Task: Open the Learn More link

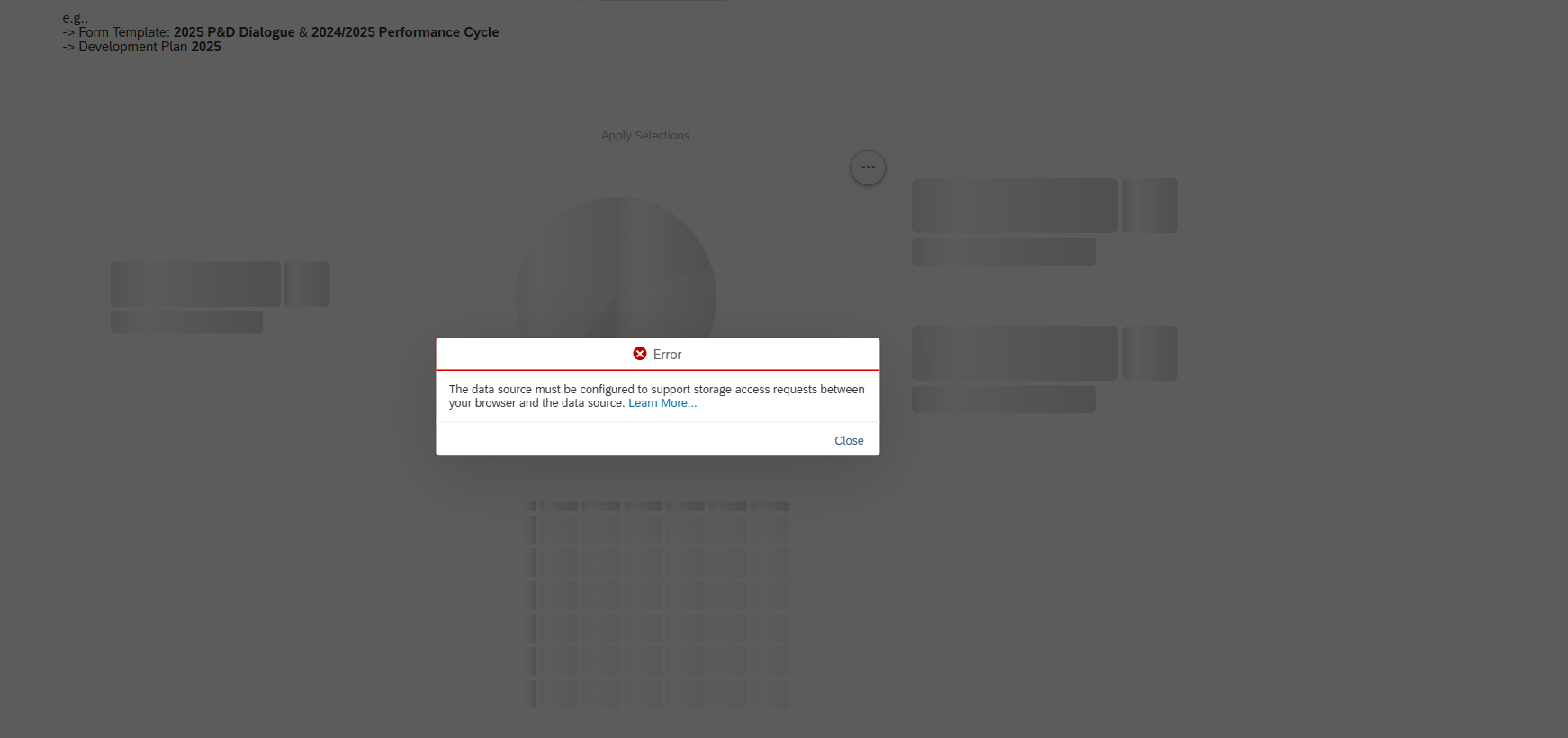Action: tap(662, 403)
